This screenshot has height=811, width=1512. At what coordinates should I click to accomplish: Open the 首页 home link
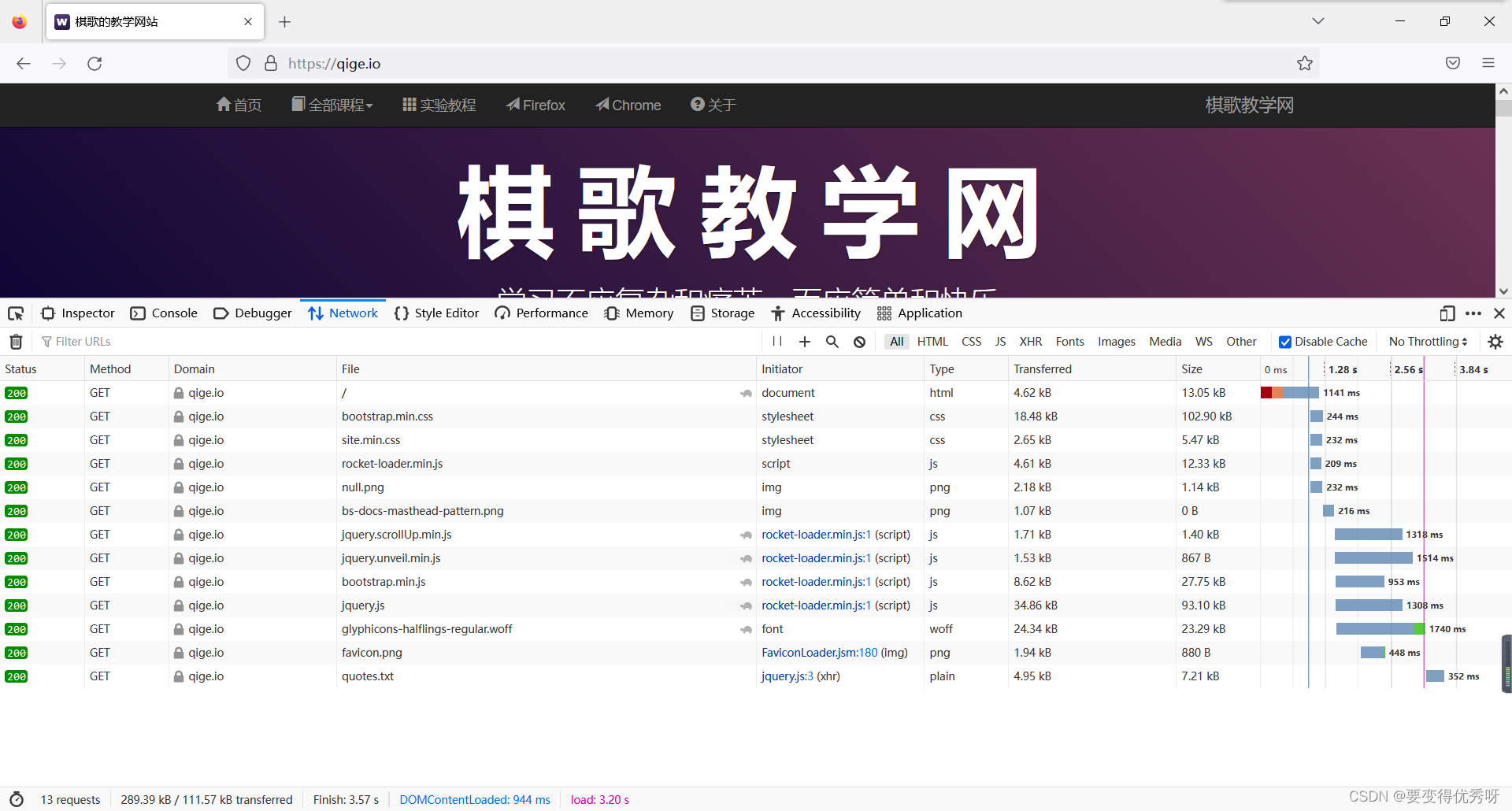[x=239, y=105]
